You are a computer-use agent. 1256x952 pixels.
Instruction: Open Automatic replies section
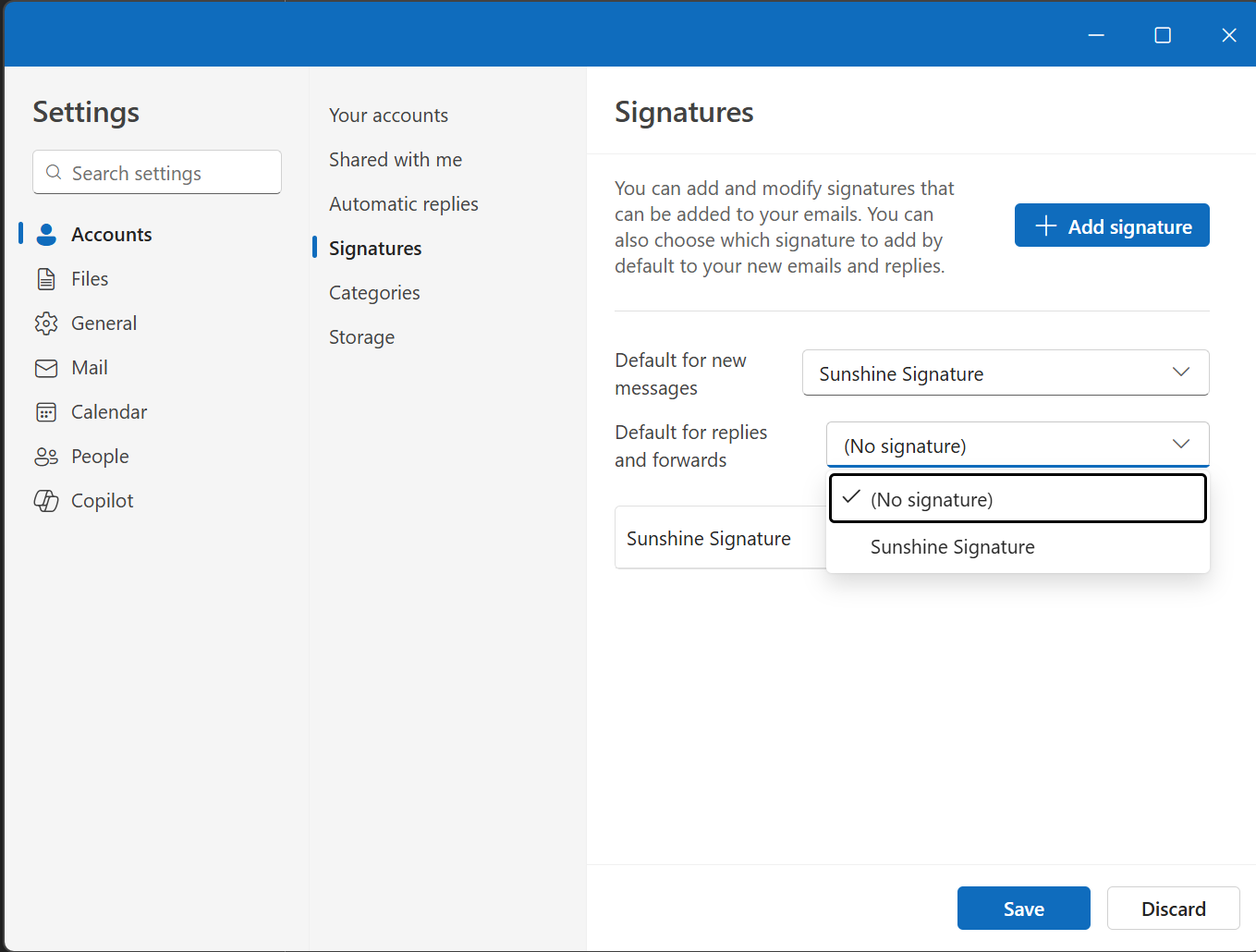[403, 204]
